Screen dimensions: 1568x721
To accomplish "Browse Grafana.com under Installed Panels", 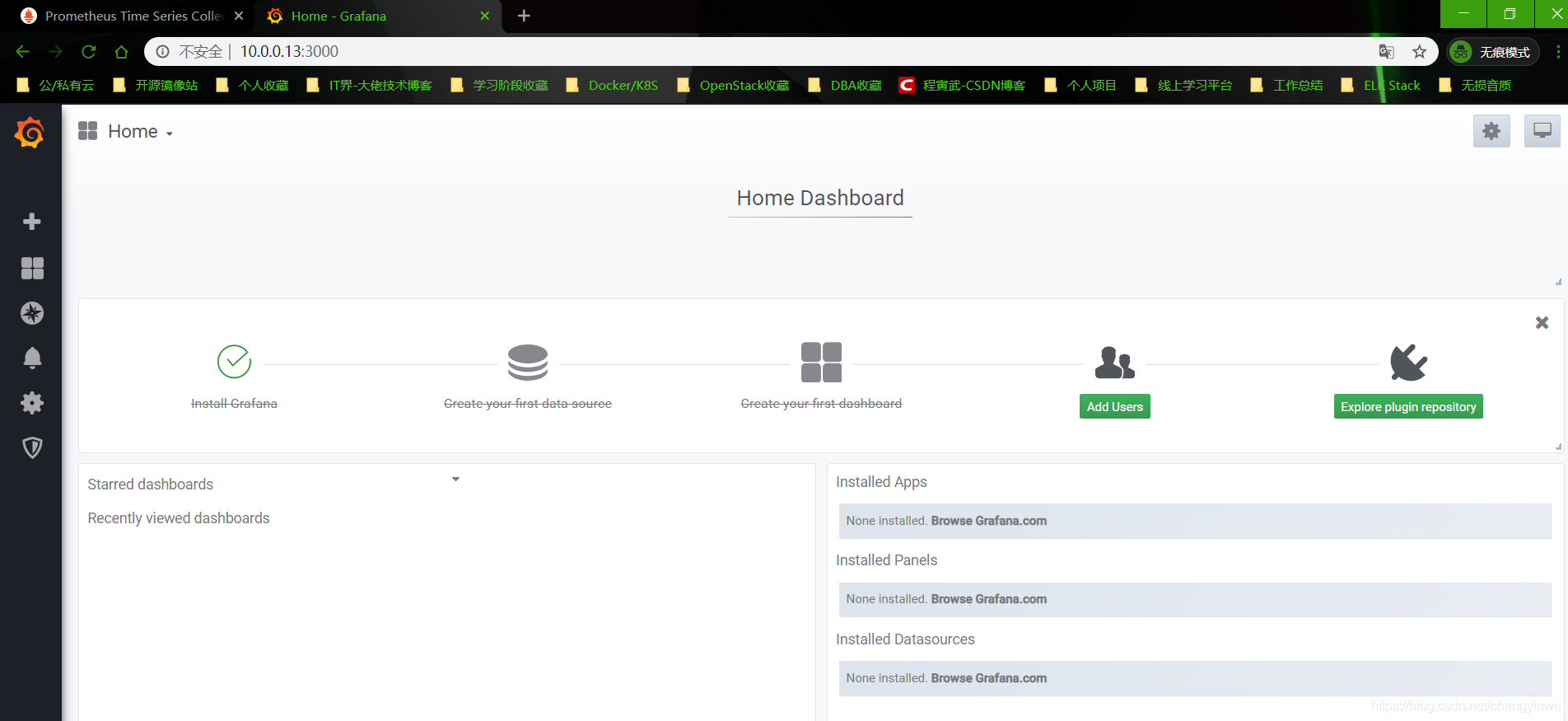I will tap(989, 599).
